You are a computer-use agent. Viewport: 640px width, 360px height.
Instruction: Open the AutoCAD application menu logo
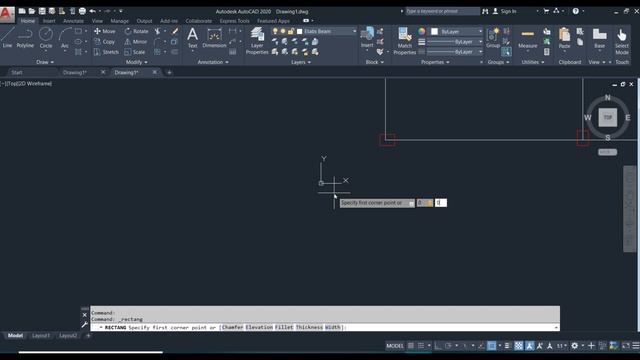pos(7,14)
